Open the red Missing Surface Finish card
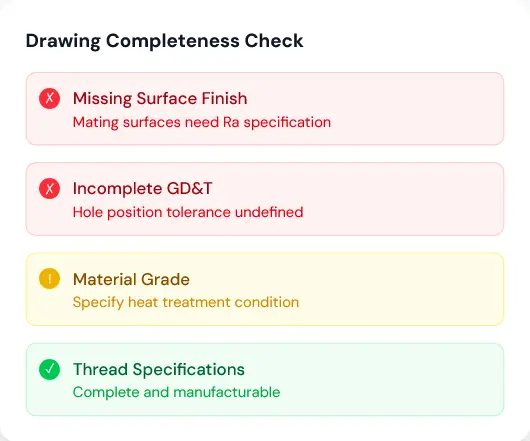530x441 pixels. coord(265,109)
